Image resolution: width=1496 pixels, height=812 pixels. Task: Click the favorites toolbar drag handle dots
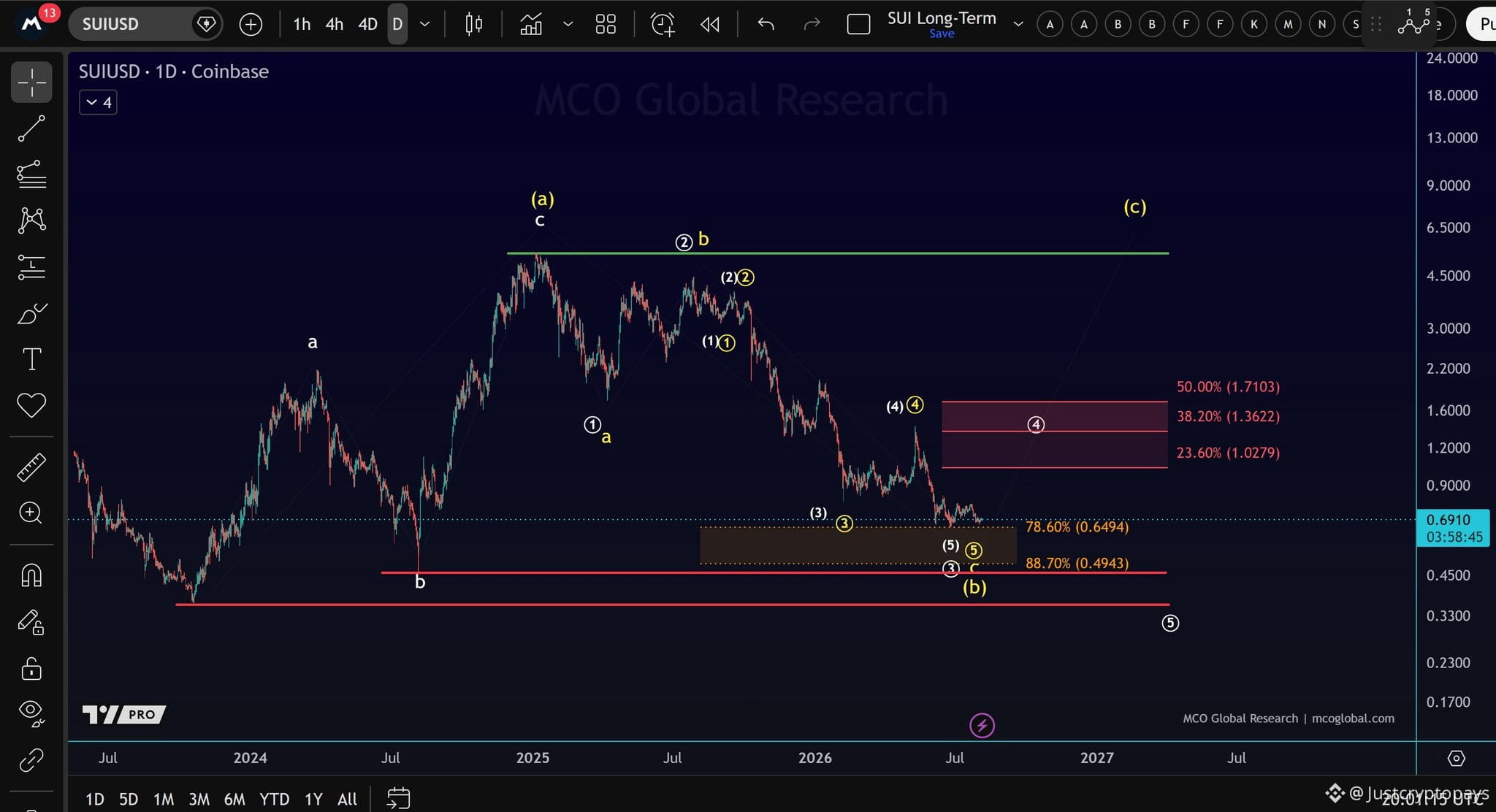pos(1376,24)
